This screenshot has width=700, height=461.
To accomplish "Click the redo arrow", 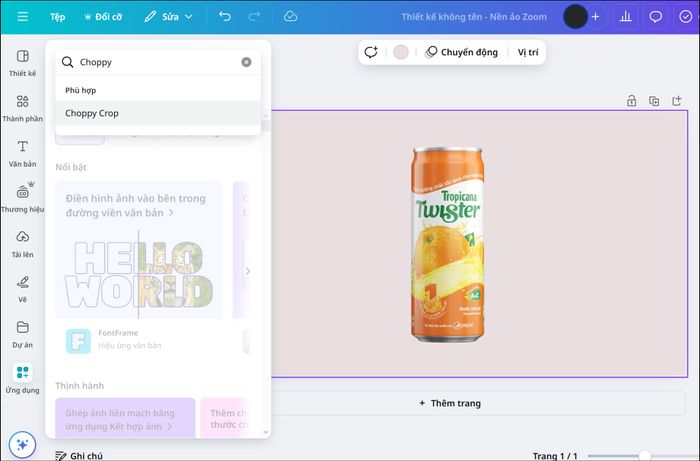I will point(254,17).
